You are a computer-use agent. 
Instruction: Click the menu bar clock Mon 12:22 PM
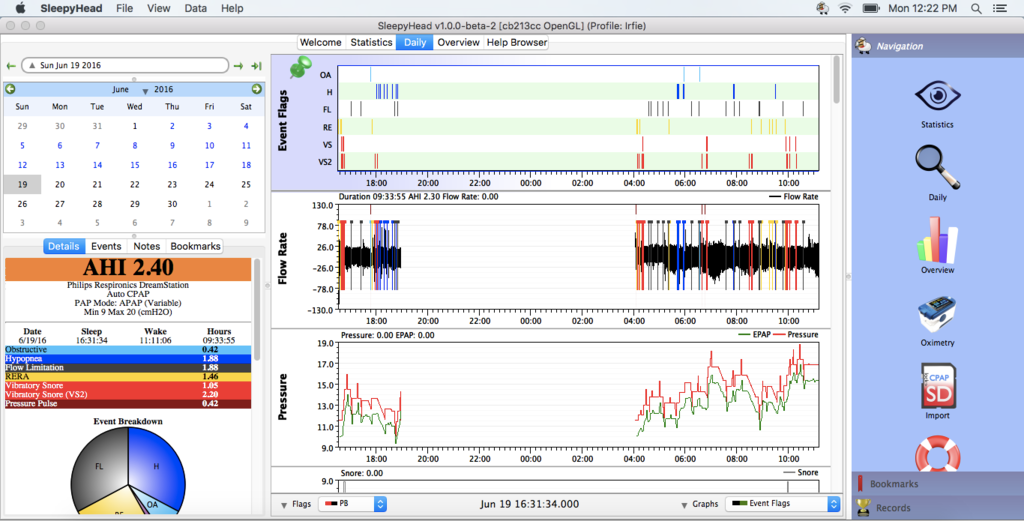pyautogui.click(x=923, y=8)
